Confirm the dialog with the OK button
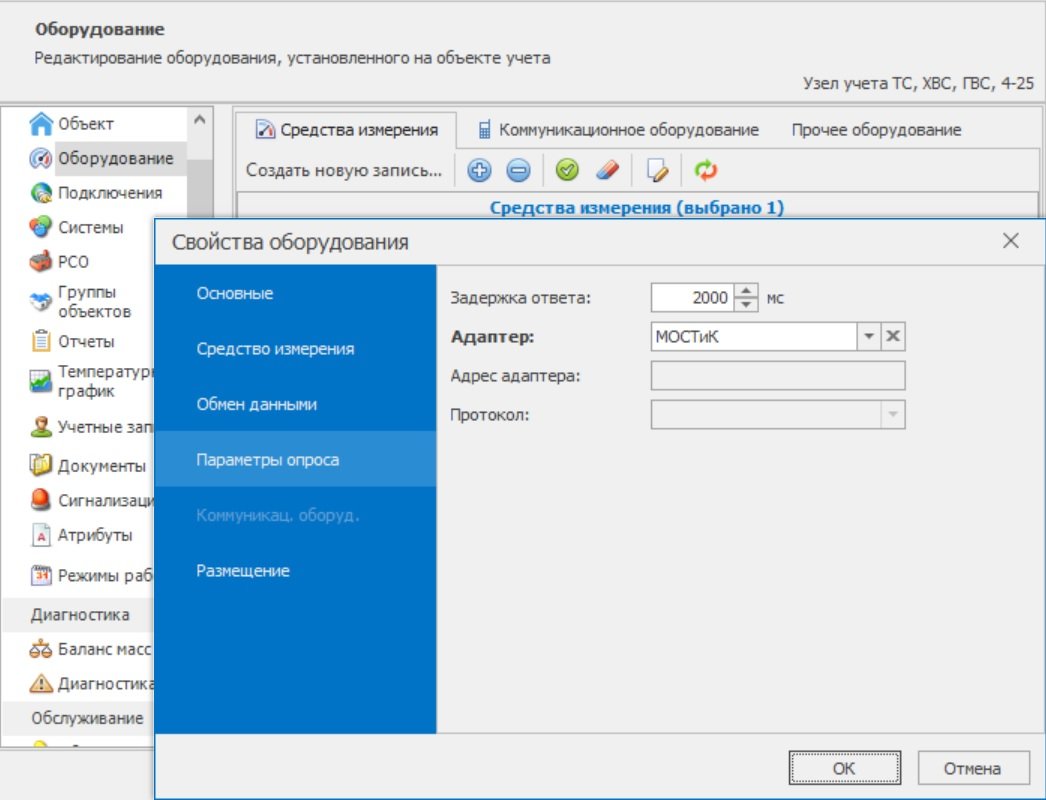Screen dimensions: 1046x800 pos(845,768)
